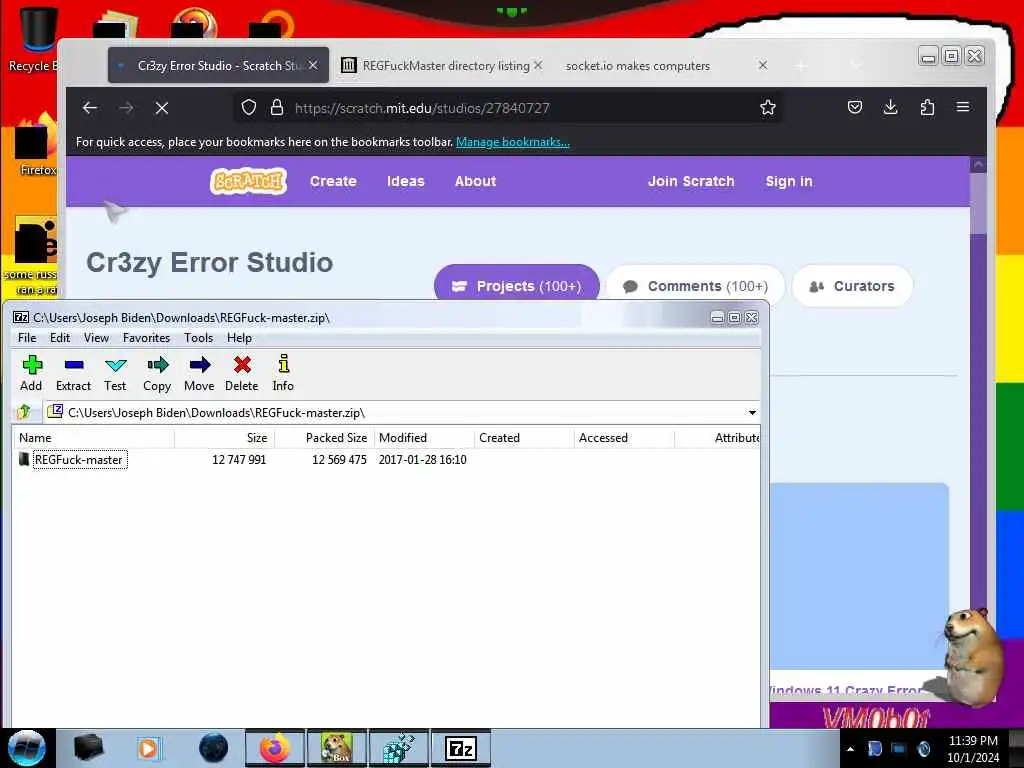Run Test on the archive
This screenshot has width=1024, height=768.
tap(115, 374)
